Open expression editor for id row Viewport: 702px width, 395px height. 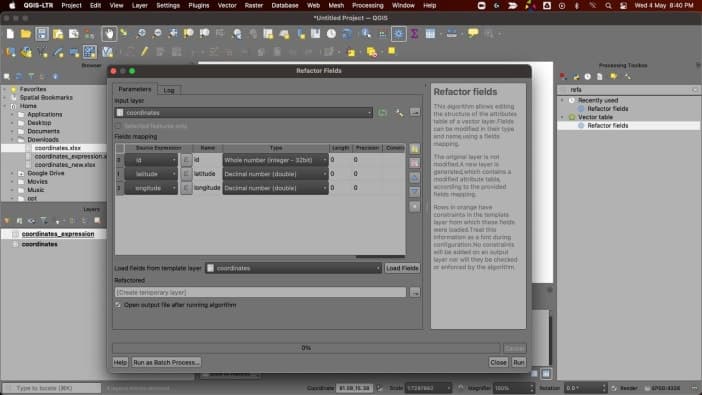[186, 160]
